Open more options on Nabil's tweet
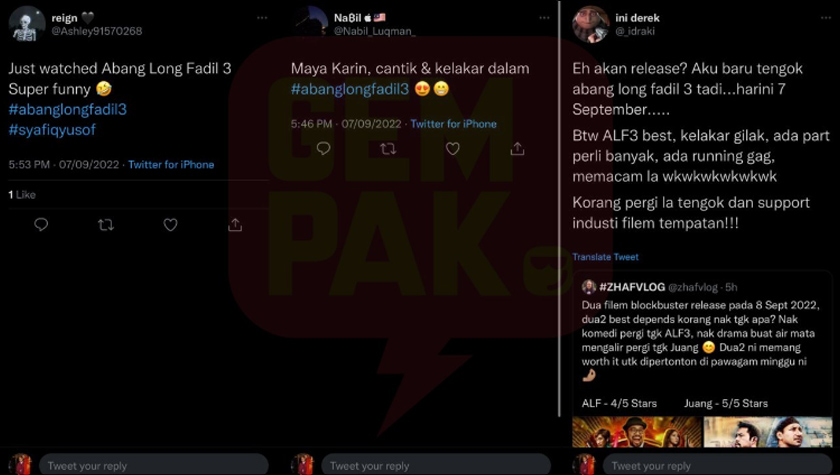Image resolution: width=840 pixels, height=475 pixels. (x=544, y=18)
